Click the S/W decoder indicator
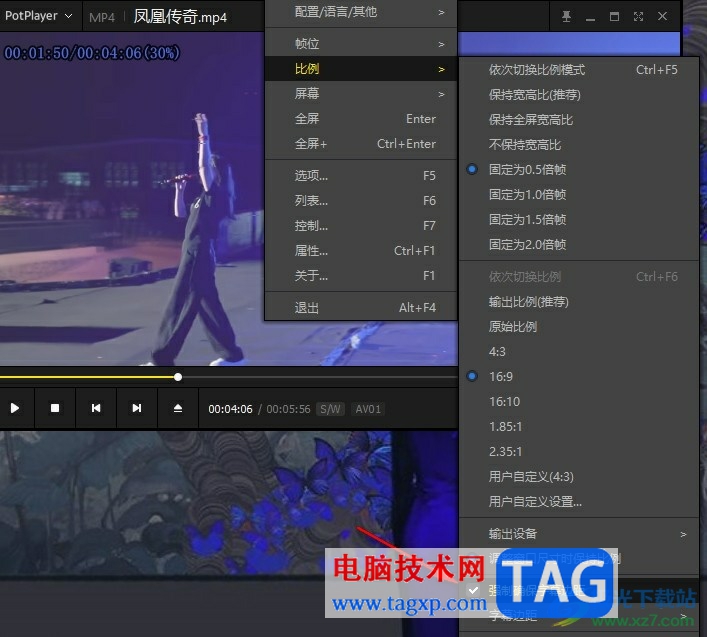 330,409
